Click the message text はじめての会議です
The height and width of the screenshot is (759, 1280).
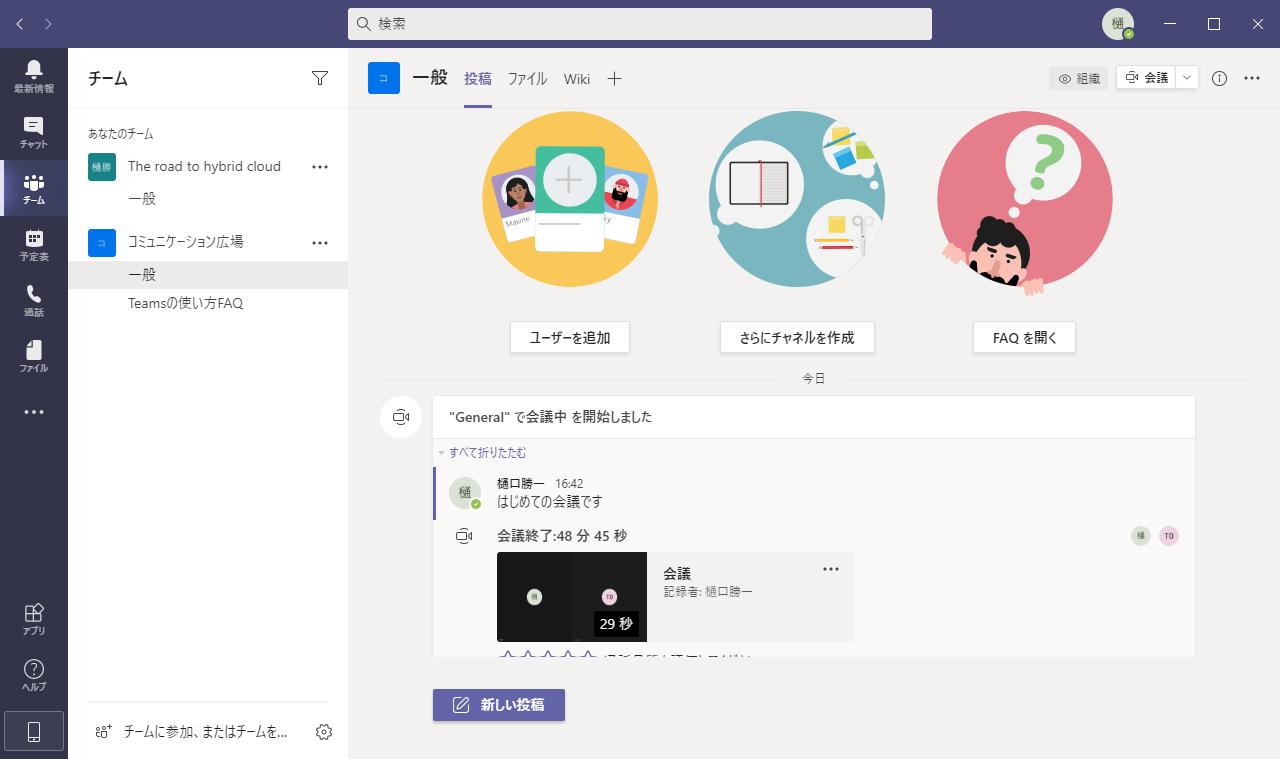coord(550,501)
